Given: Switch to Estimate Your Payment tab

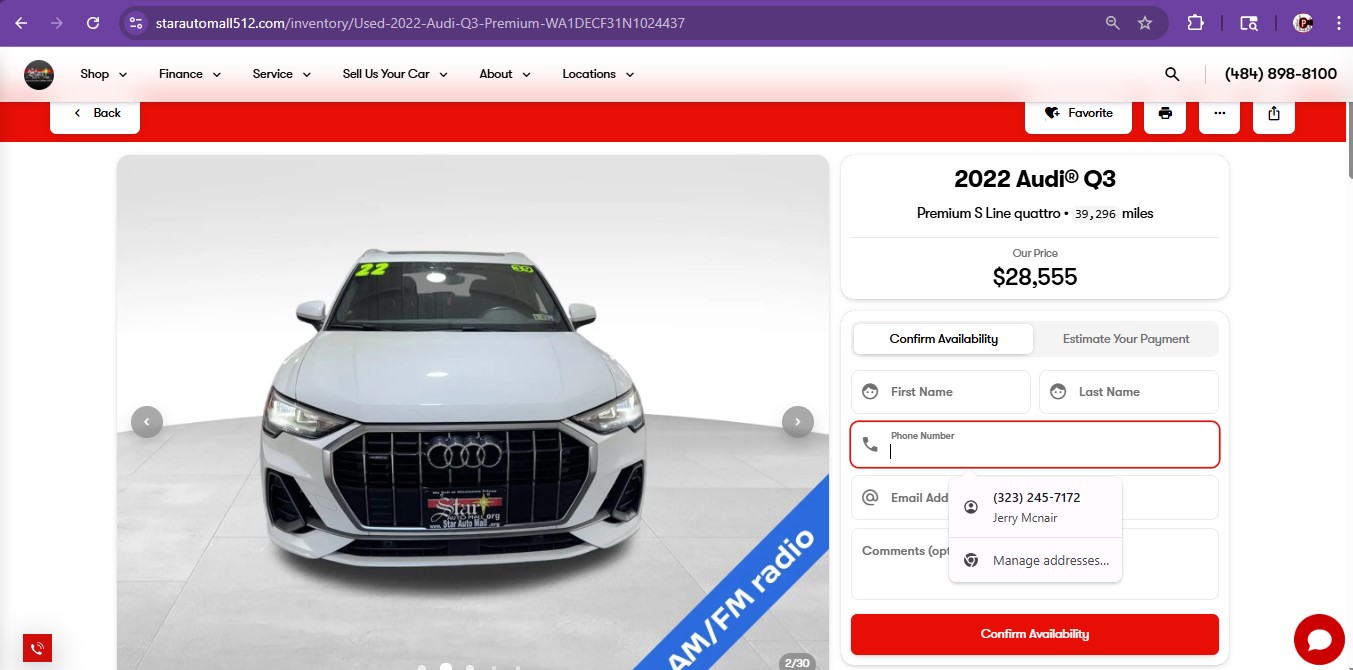Looking at the screenshot, I should [x=1125, y=339].
